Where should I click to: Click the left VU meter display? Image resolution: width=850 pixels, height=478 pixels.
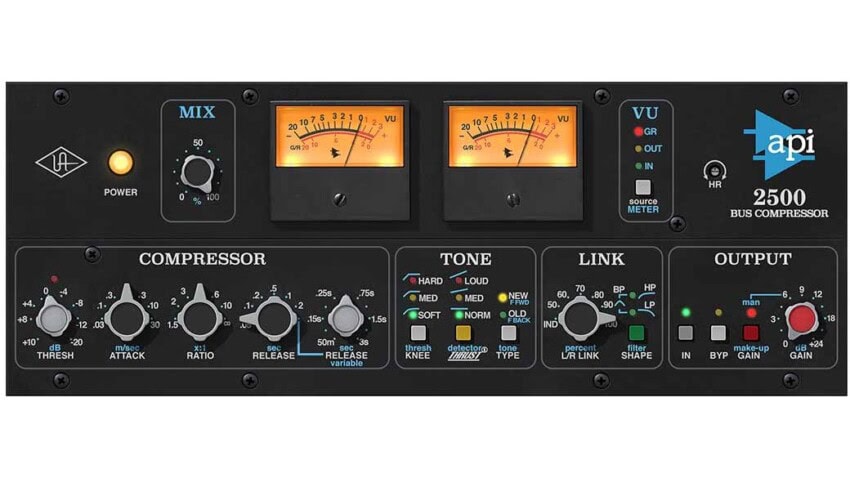coord(340,135)
